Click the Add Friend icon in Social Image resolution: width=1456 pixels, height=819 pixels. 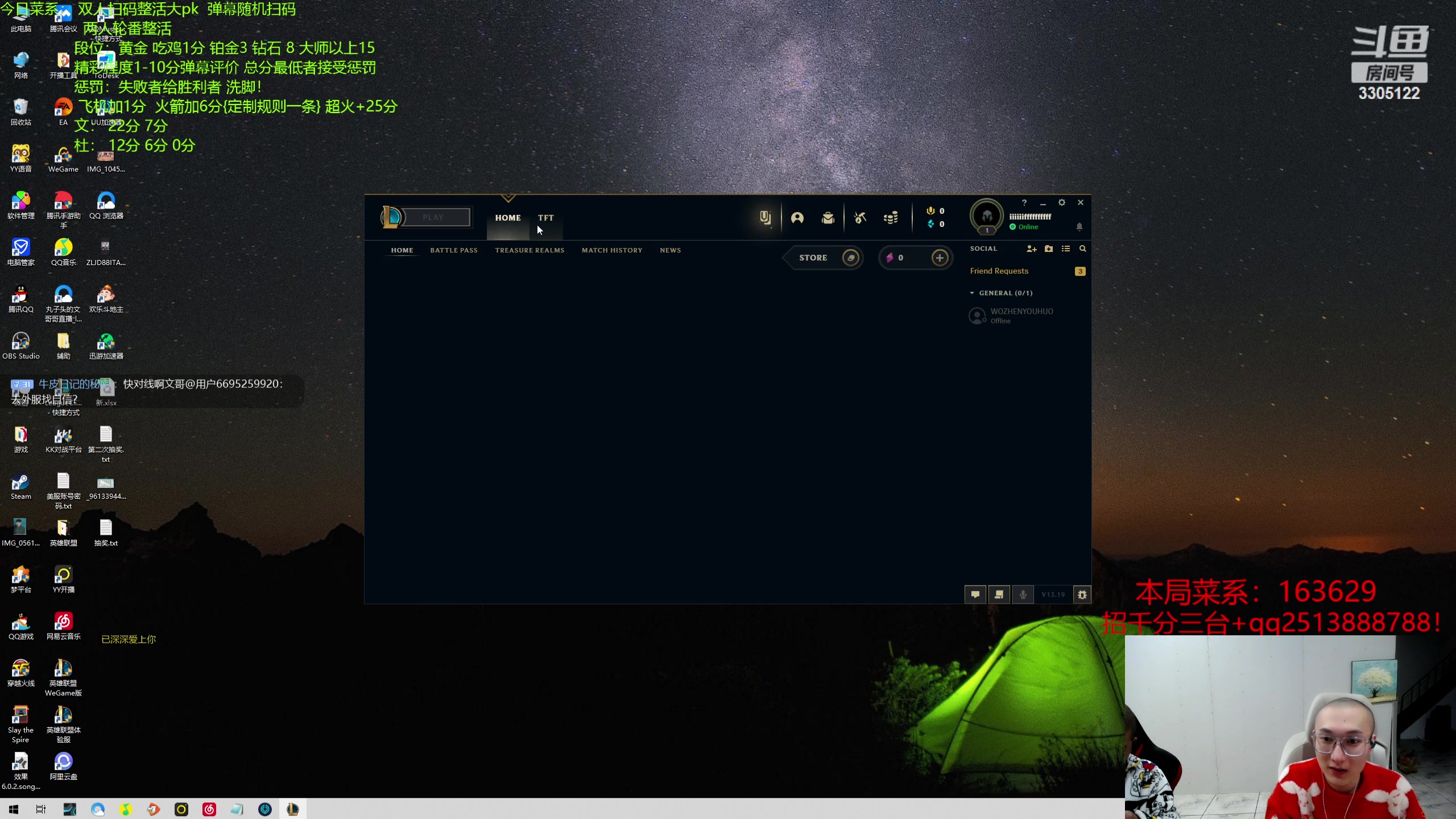pos(1031,249)
